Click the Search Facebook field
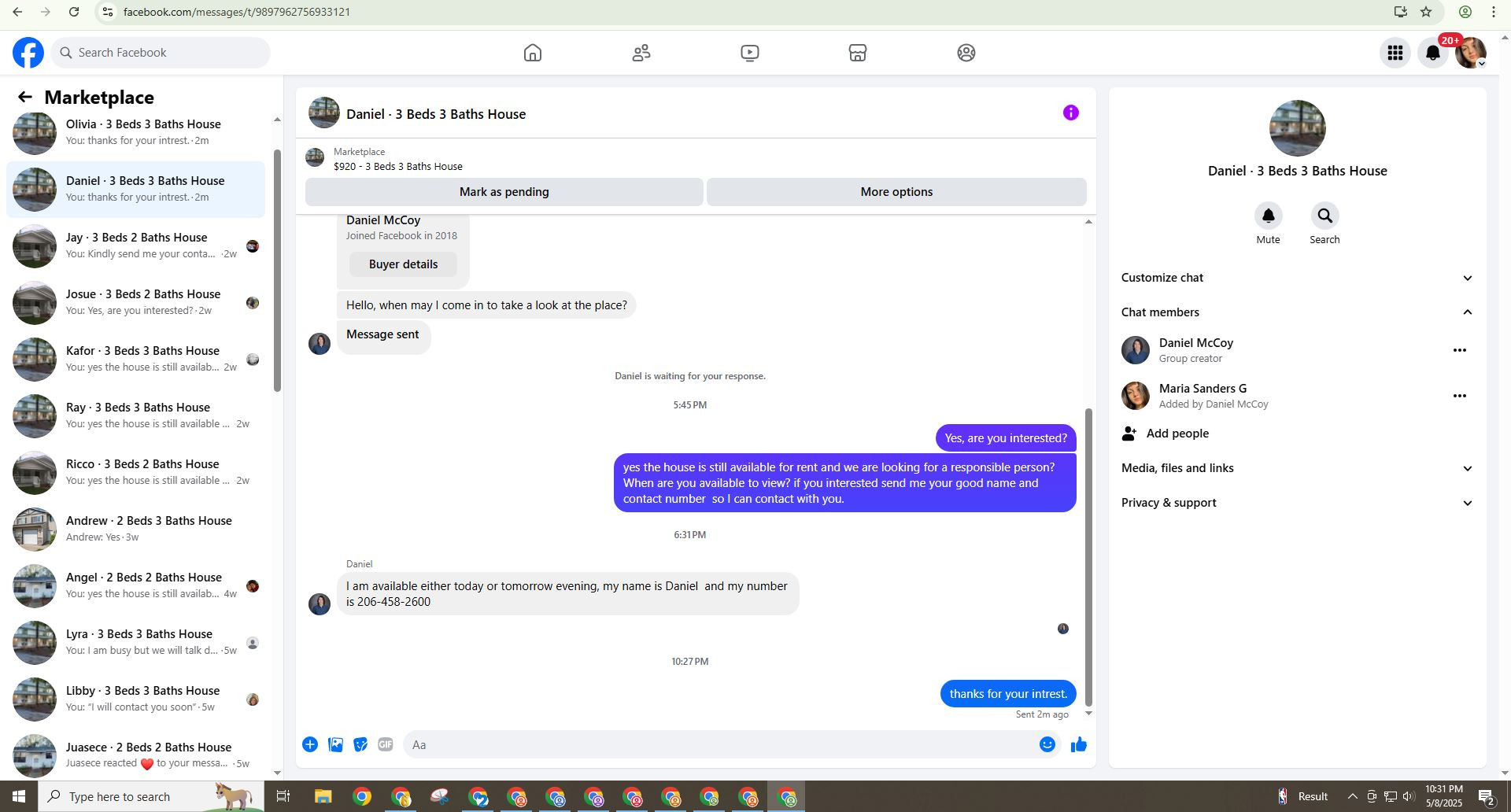1511x812 pixels. pos(161,53)
